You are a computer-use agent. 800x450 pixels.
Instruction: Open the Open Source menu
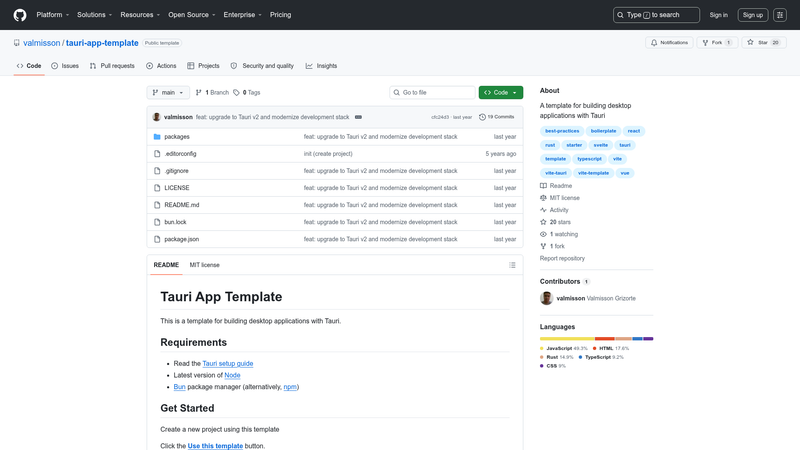click(192, 15)
